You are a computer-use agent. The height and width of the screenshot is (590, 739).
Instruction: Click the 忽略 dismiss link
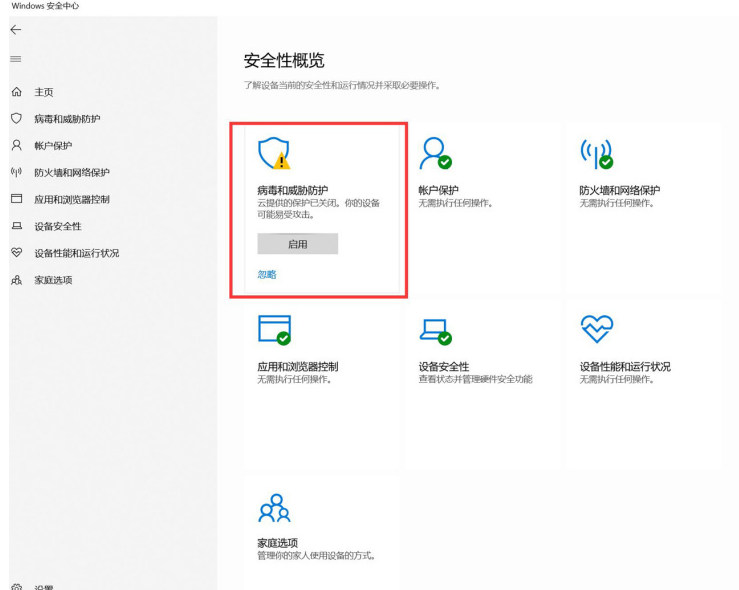coord(267,274)
